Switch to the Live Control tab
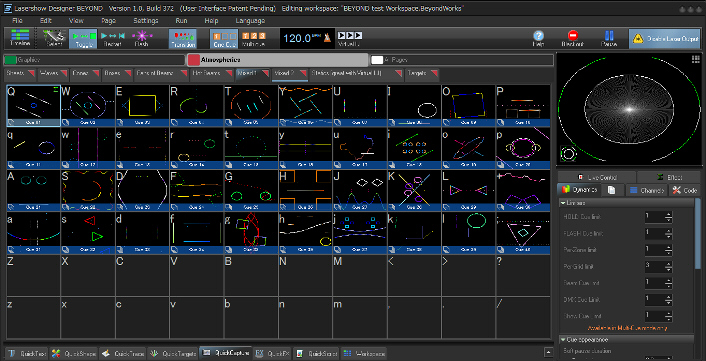The width and height of the screenshot is (706, 361). (597, 177)
